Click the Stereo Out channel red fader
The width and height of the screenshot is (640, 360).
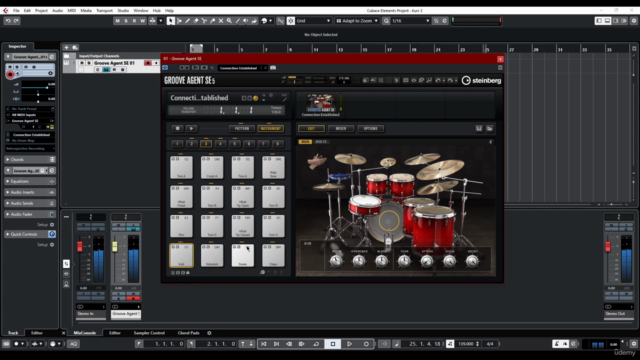click(608, 246)
